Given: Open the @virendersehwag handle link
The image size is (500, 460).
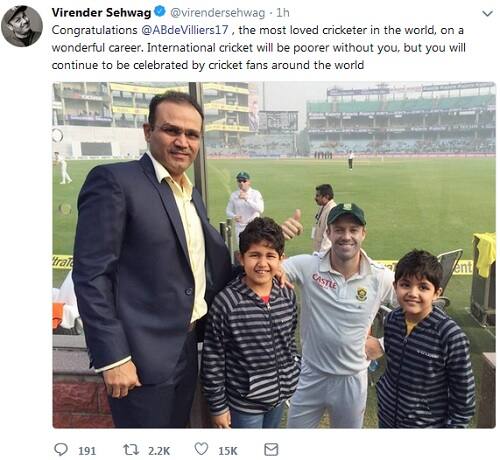Looking at the screenshot, I should pos(218,13).
